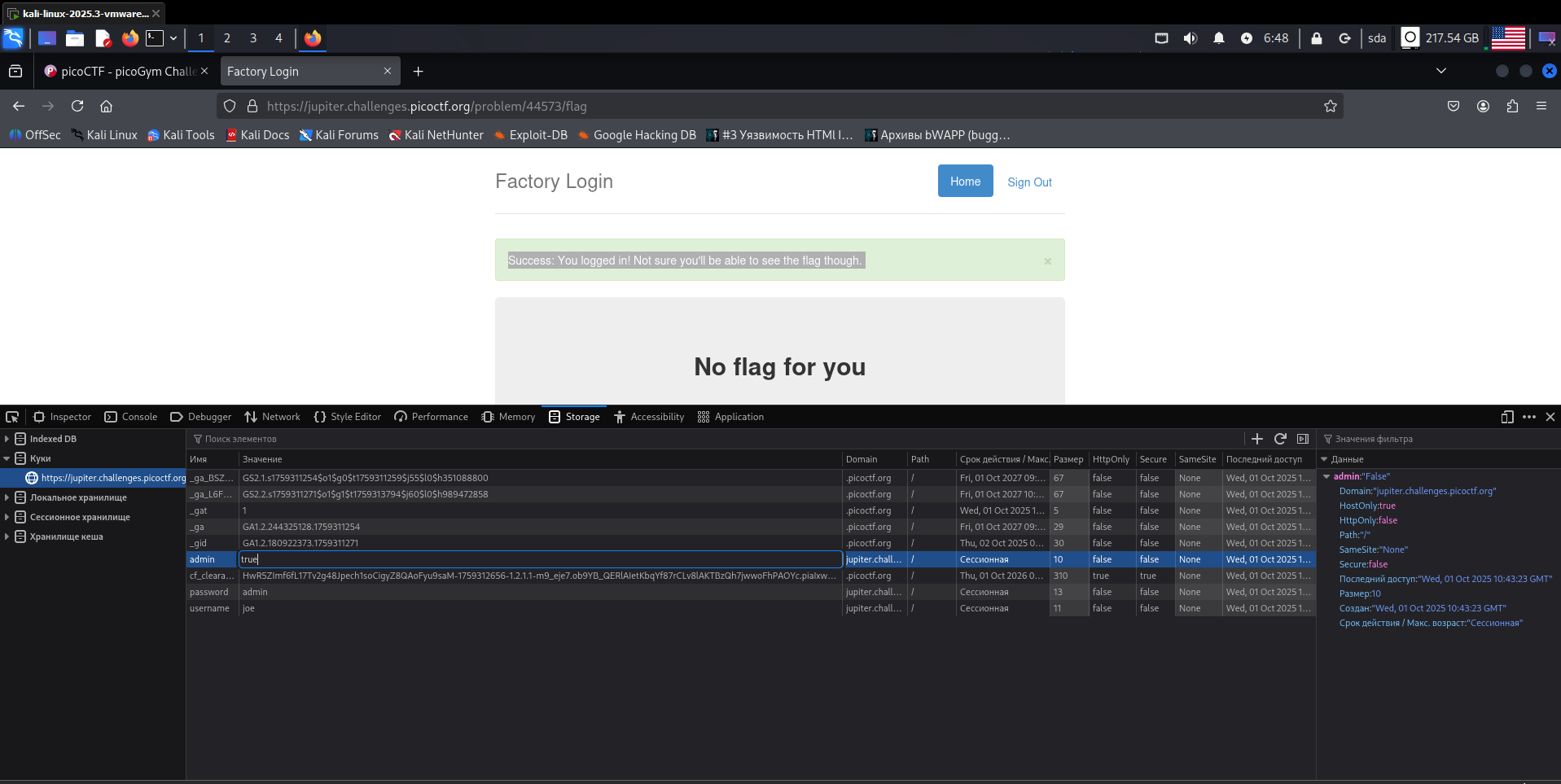Dismiss the green success alert
This screenshot has width=1561, height=784.
coord(1047,261)
